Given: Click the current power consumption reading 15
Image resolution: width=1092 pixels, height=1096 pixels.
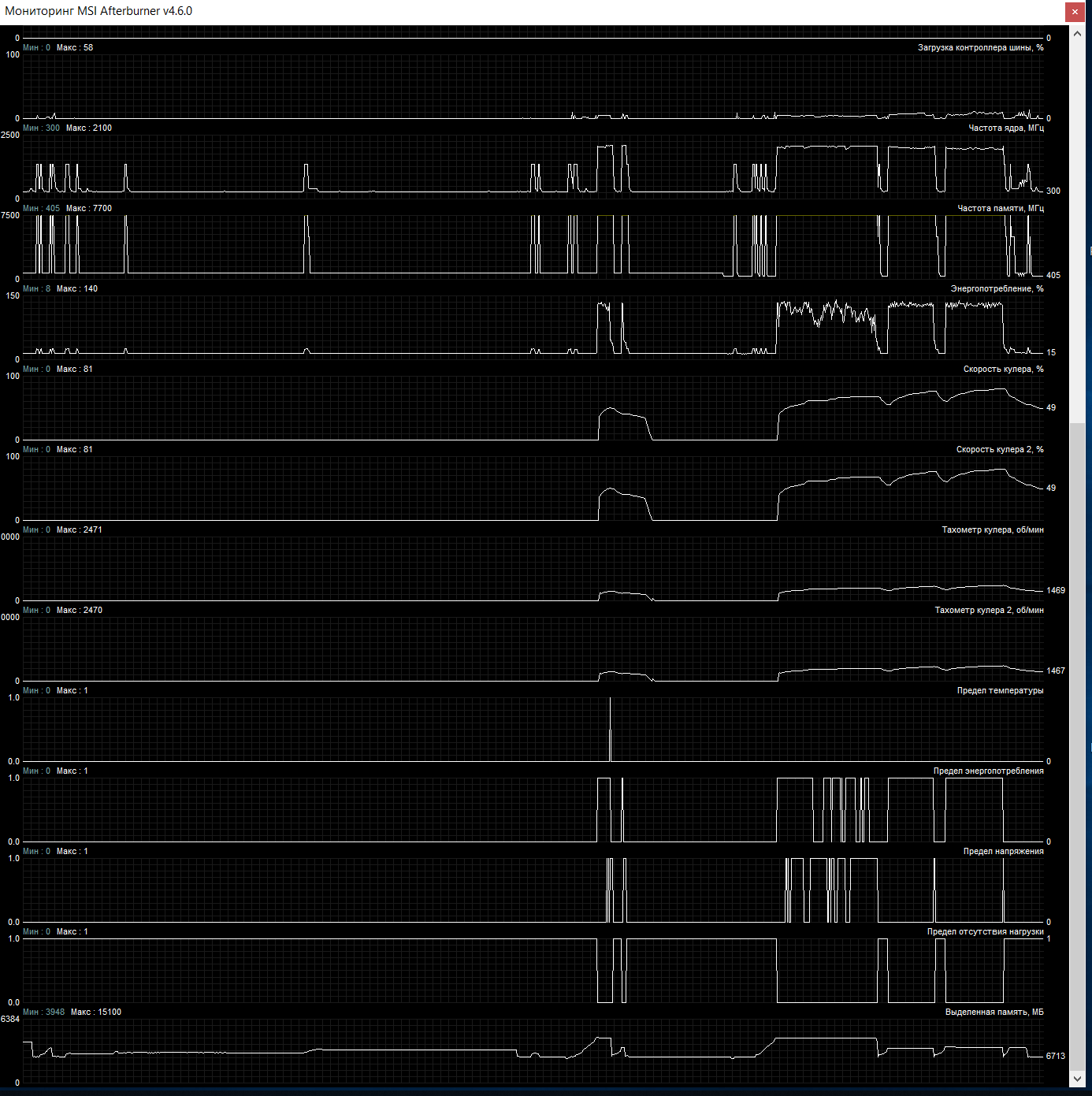Looking at the screenshot, I should point(1051,352).
